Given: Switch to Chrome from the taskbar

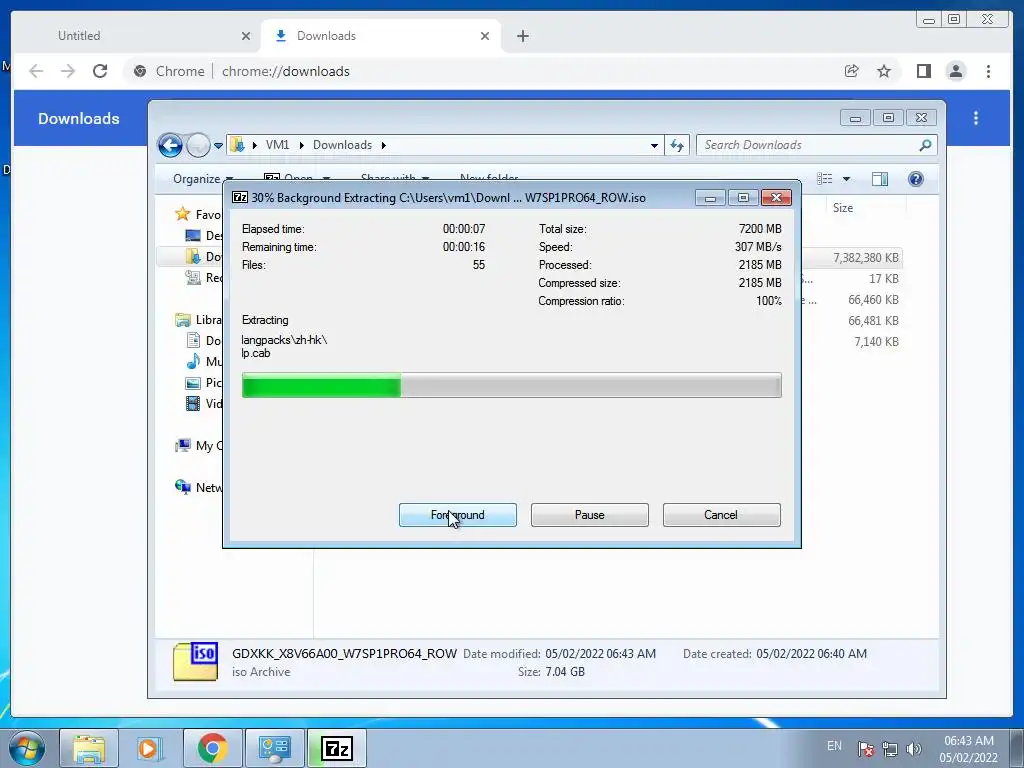Looking at the screenshot, I should tap(212, 748).
